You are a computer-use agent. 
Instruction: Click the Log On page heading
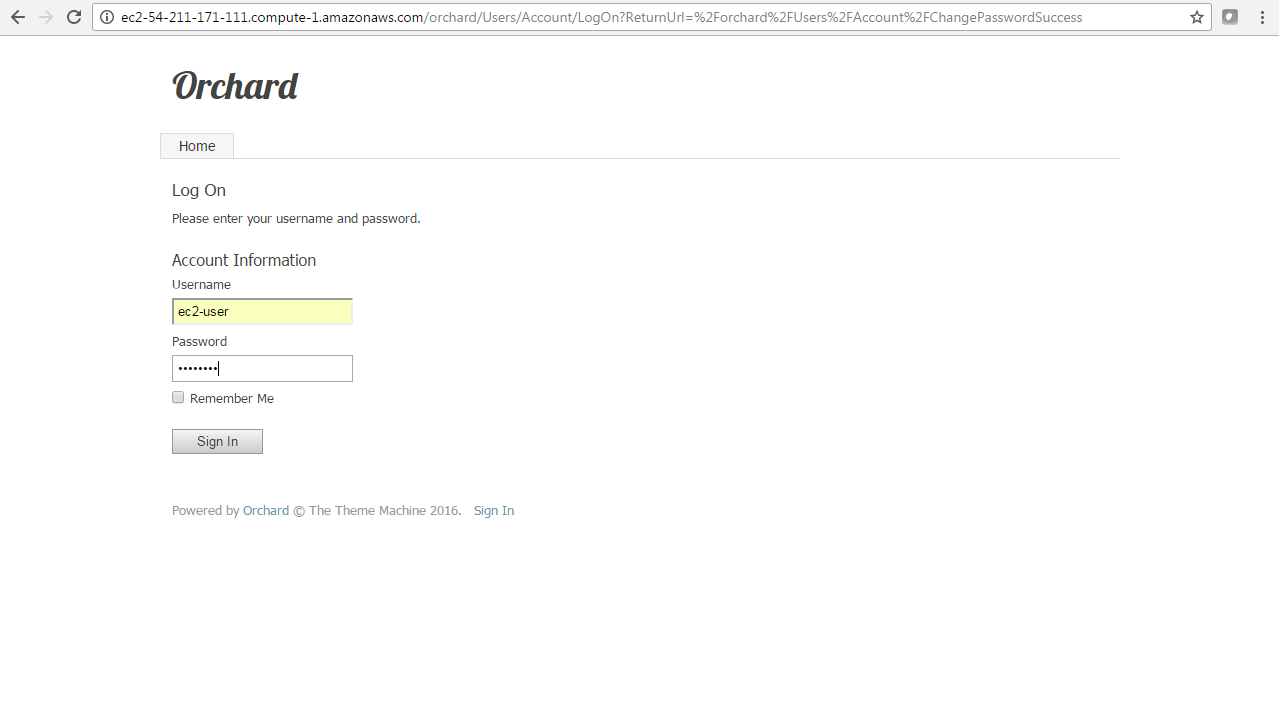[198, 190]
